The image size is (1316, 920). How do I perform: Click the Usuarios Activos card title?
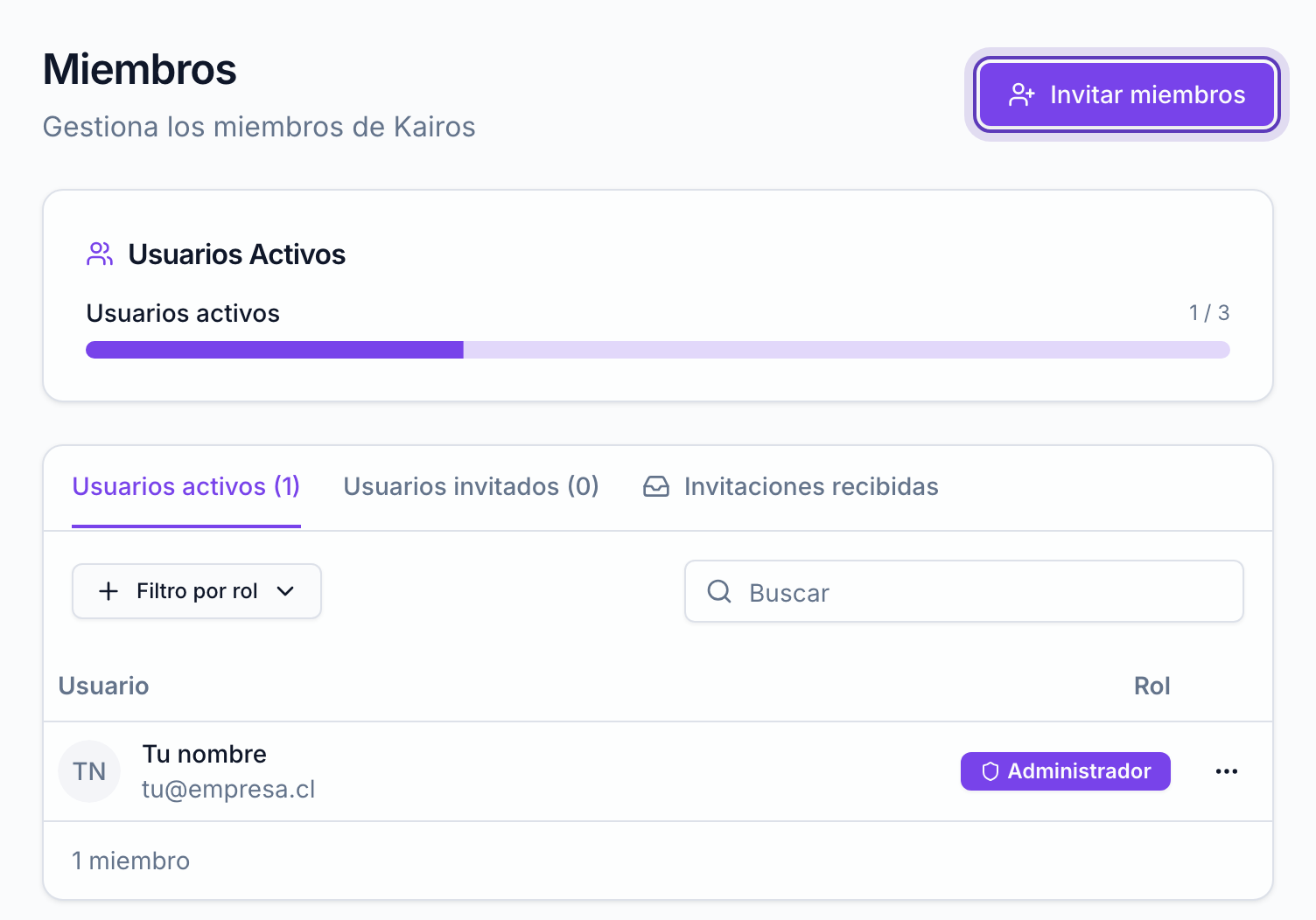point(237,254)
